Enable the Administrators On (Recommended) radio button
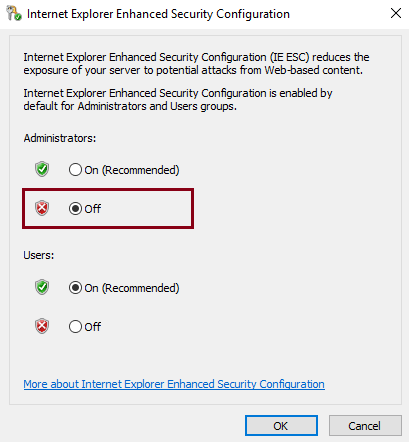Viewport: 409px width, 442px height. [x=75, y=170]
